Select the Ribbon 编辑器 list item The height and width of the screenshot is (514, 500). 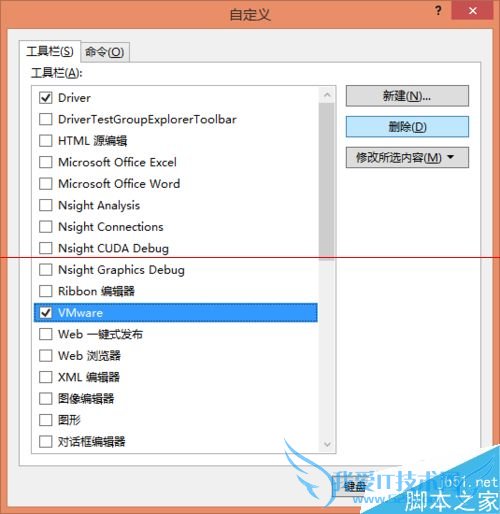(176, 291)
